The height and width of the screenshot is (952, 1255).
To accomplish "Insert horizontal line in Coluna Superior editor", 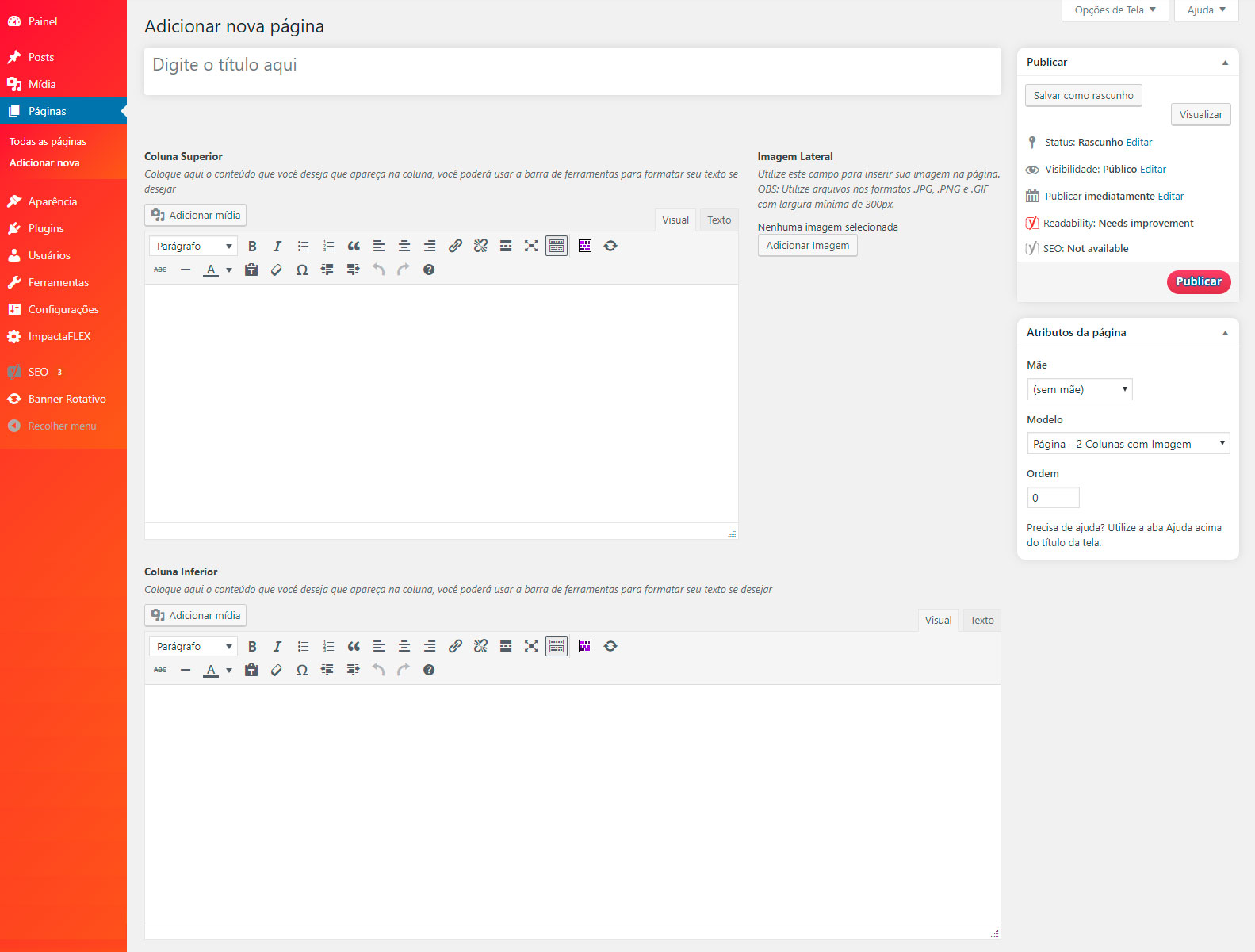I will (186, 270).
